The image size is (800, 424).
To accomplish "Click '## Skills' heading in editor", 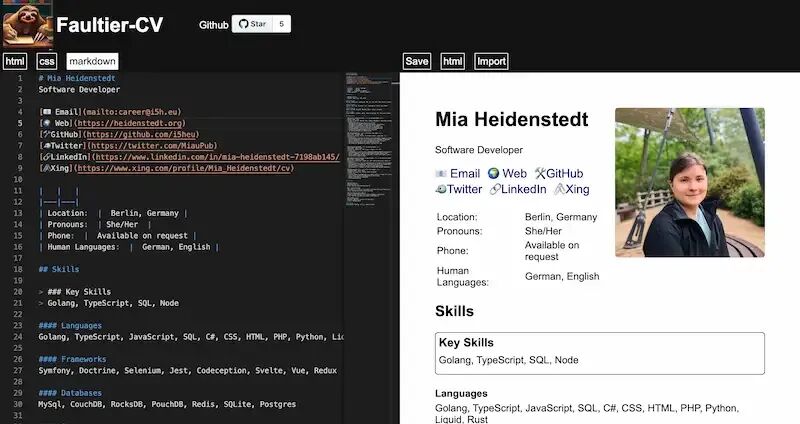I will click(59, 269).
